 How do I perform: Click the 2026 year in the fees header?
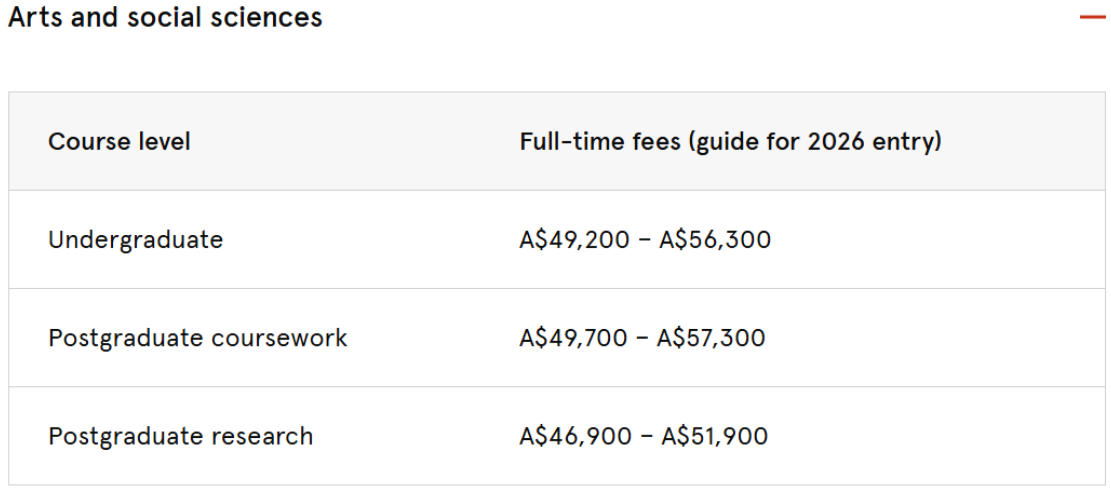pyautogui.click(x=836, y=142)
